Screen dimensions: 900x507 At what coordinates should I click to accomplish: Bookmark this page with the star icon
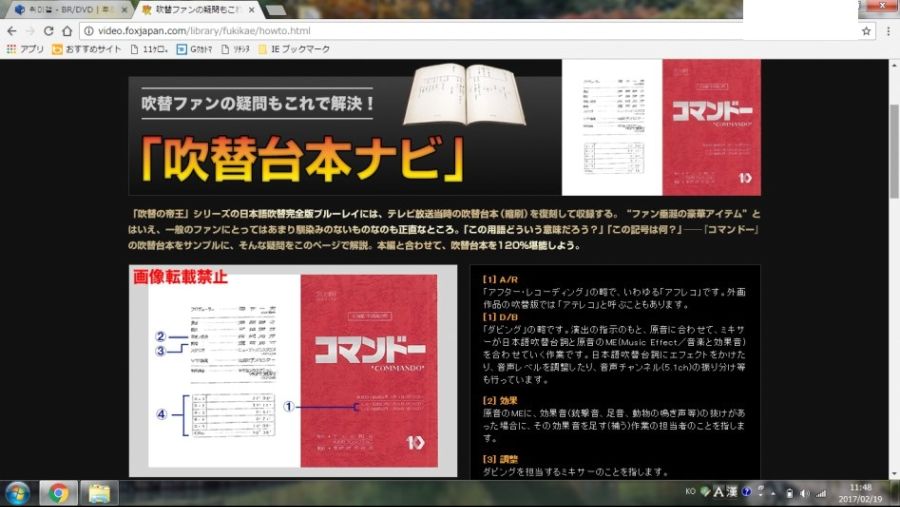[866, 31]
